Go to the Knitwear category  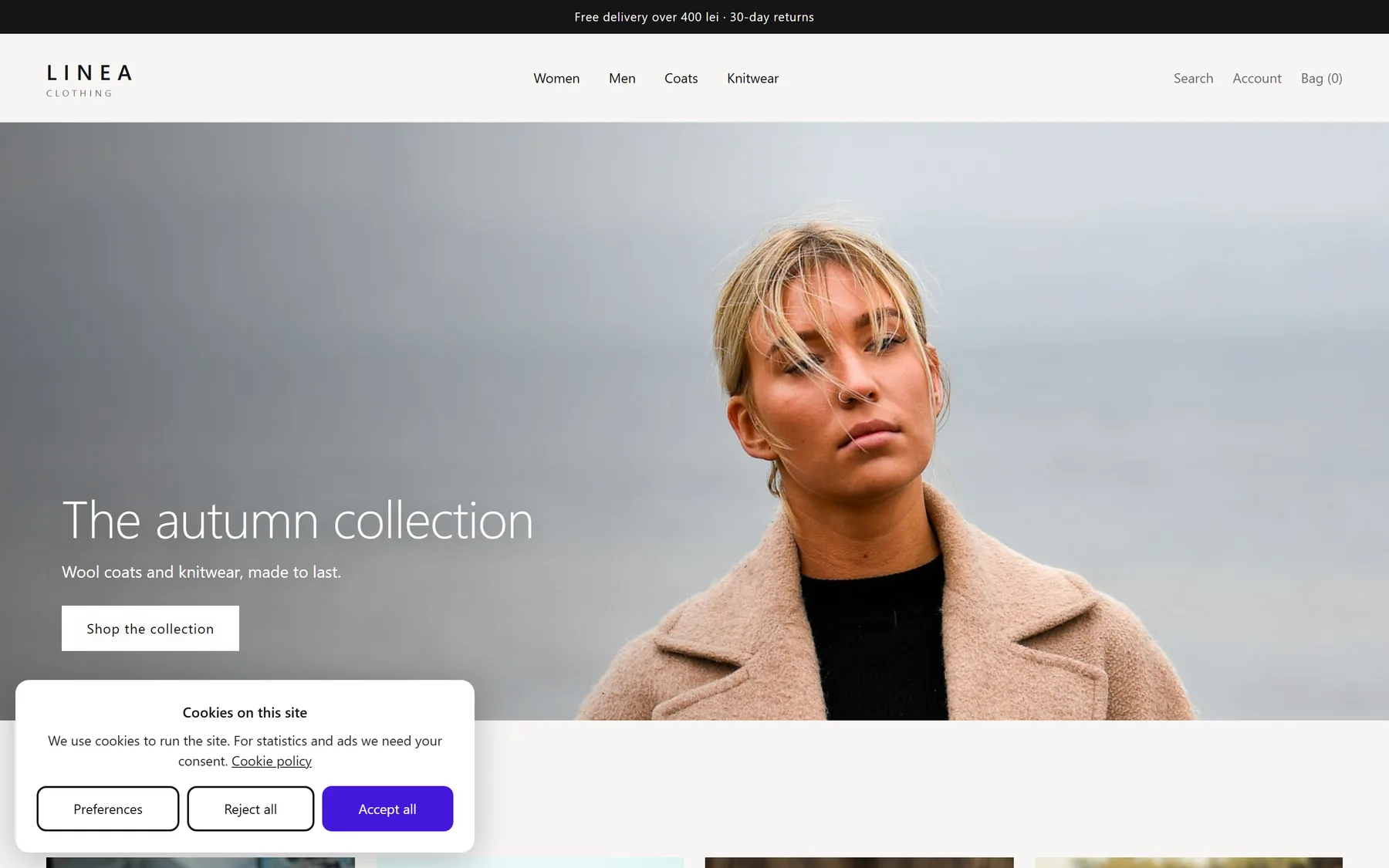[x=752, y=78]
